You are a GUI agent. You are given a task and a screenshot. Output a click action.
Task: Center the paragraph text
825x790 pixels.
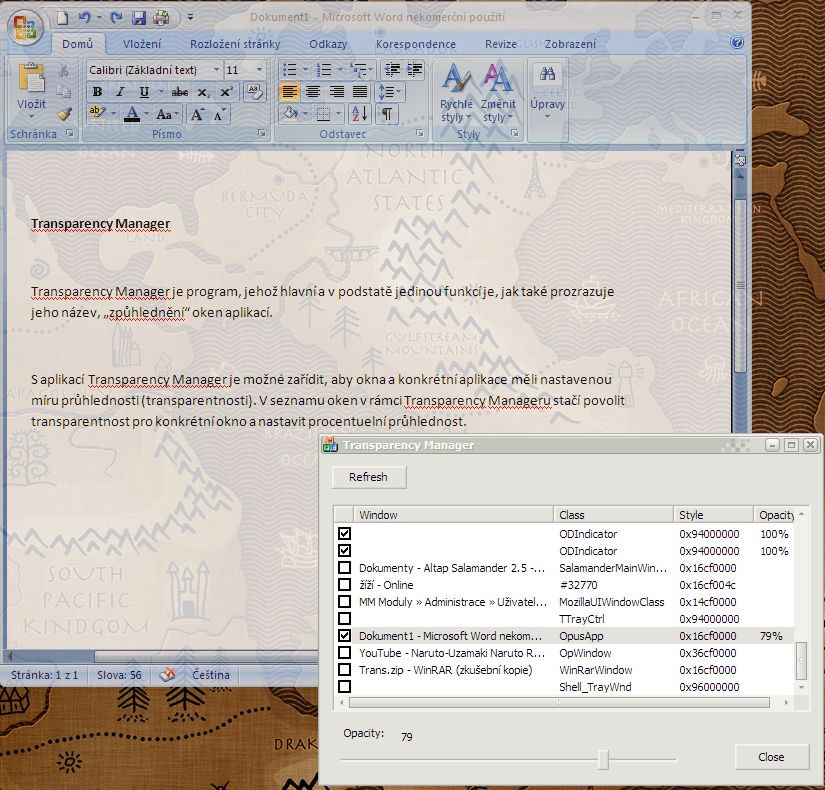click(313, 92)
